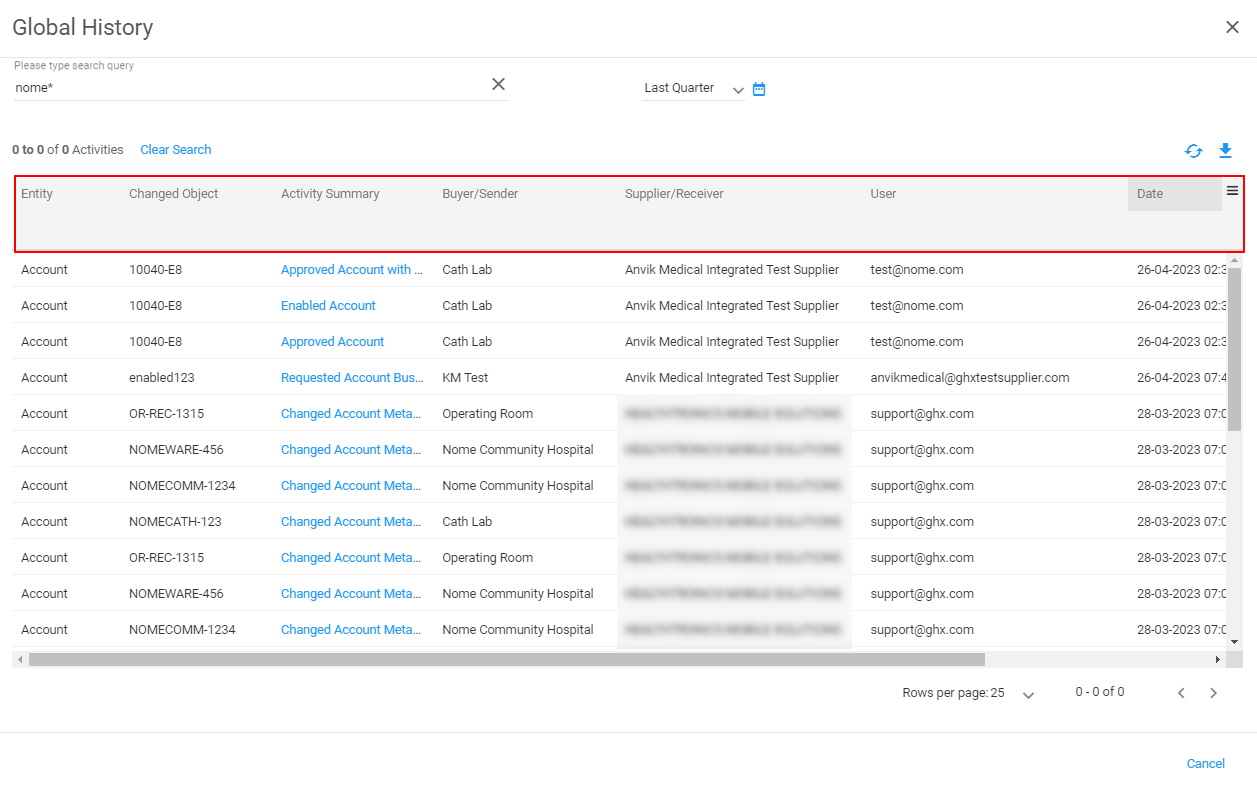Image resolution: width=1257 pixels, height=794 pixels.
Task: Open the Enabled Account activity link
Action: pyautogui.click(x=328, y=306)
